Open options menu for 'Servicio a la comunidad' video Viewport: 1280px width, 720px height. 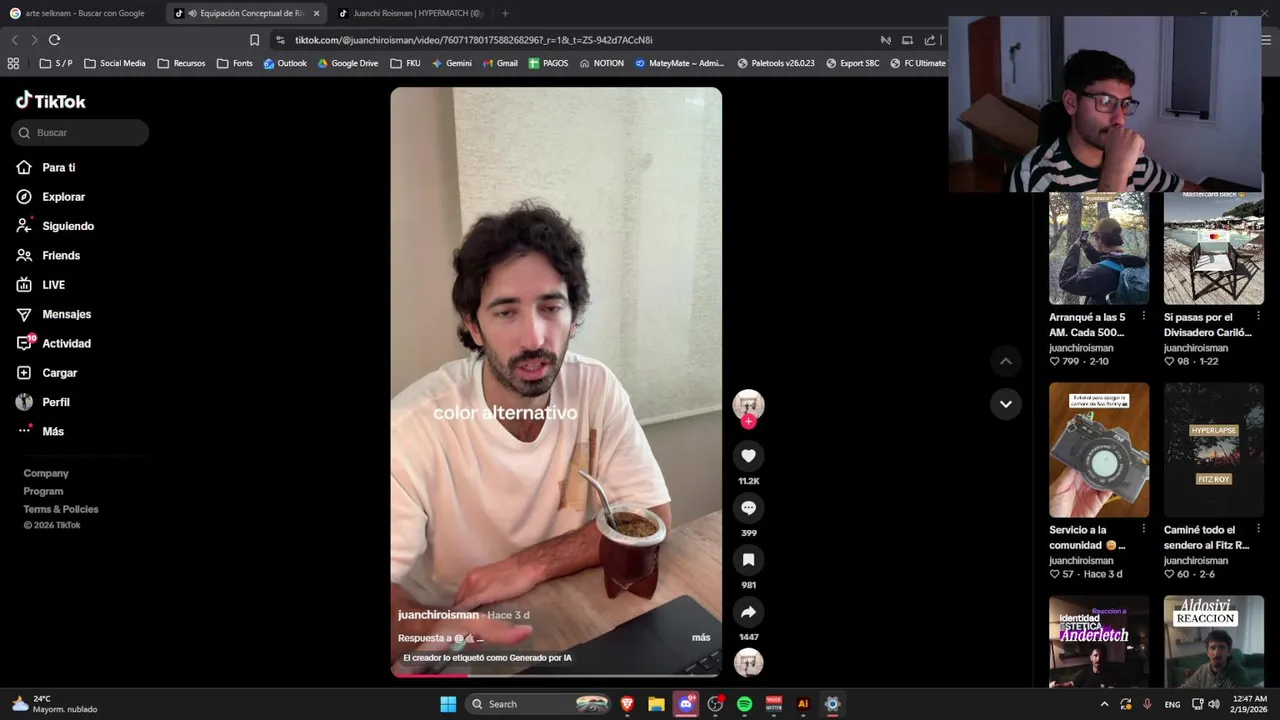point(1144,528)
